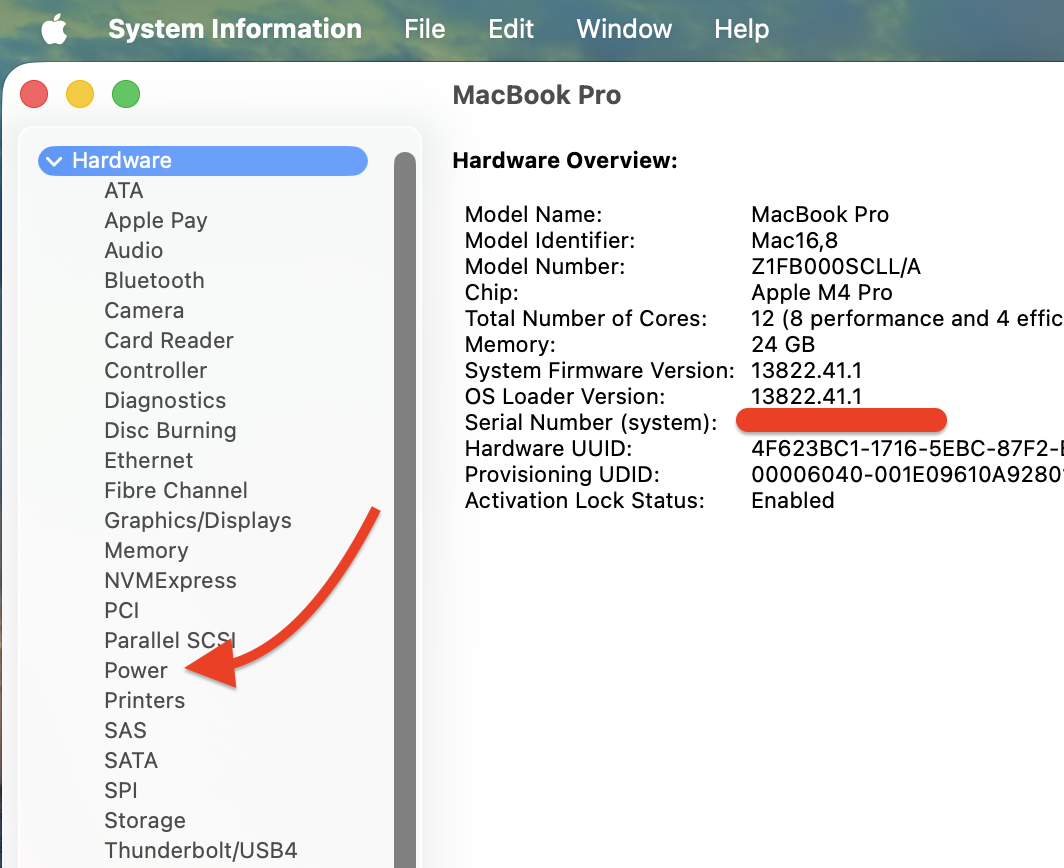The image size is (1064, 868).
Task: Open the Apple menu icon
Action: (54, 30)
